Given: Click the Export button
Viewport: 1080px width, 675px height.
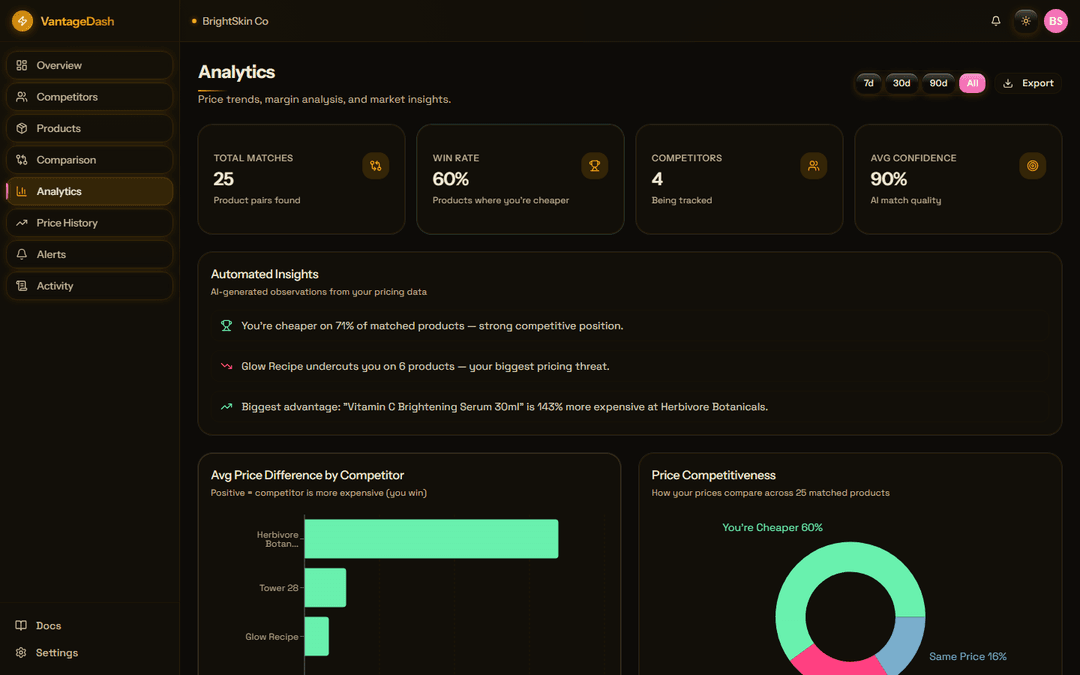Looking at the screenshot, I should coord(1028,83).
